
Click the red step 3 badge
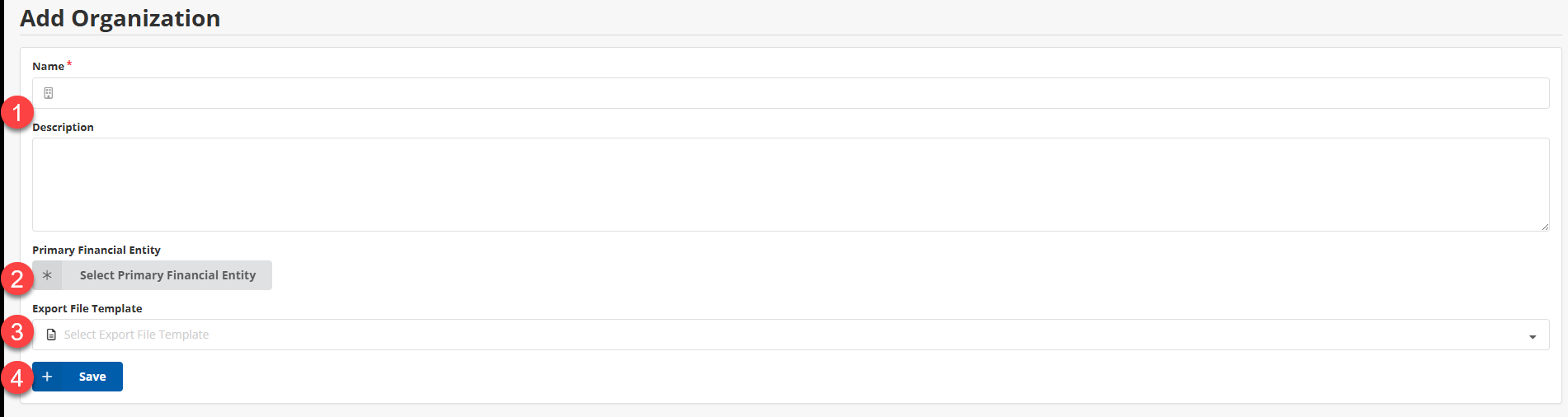tap(17, 332)
